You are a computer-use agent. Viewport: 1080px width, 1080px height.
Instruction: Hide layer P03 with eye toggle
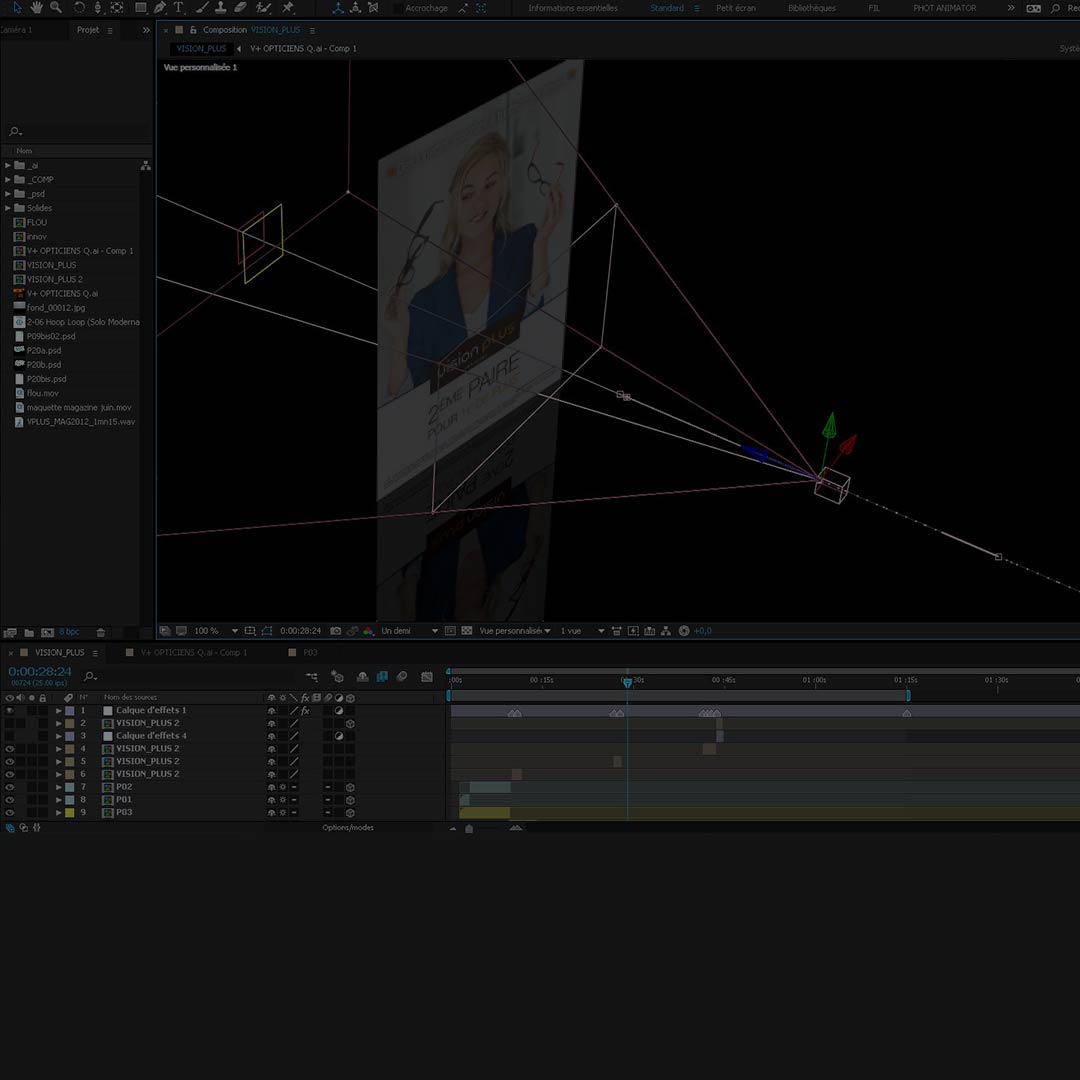(10, 812)
